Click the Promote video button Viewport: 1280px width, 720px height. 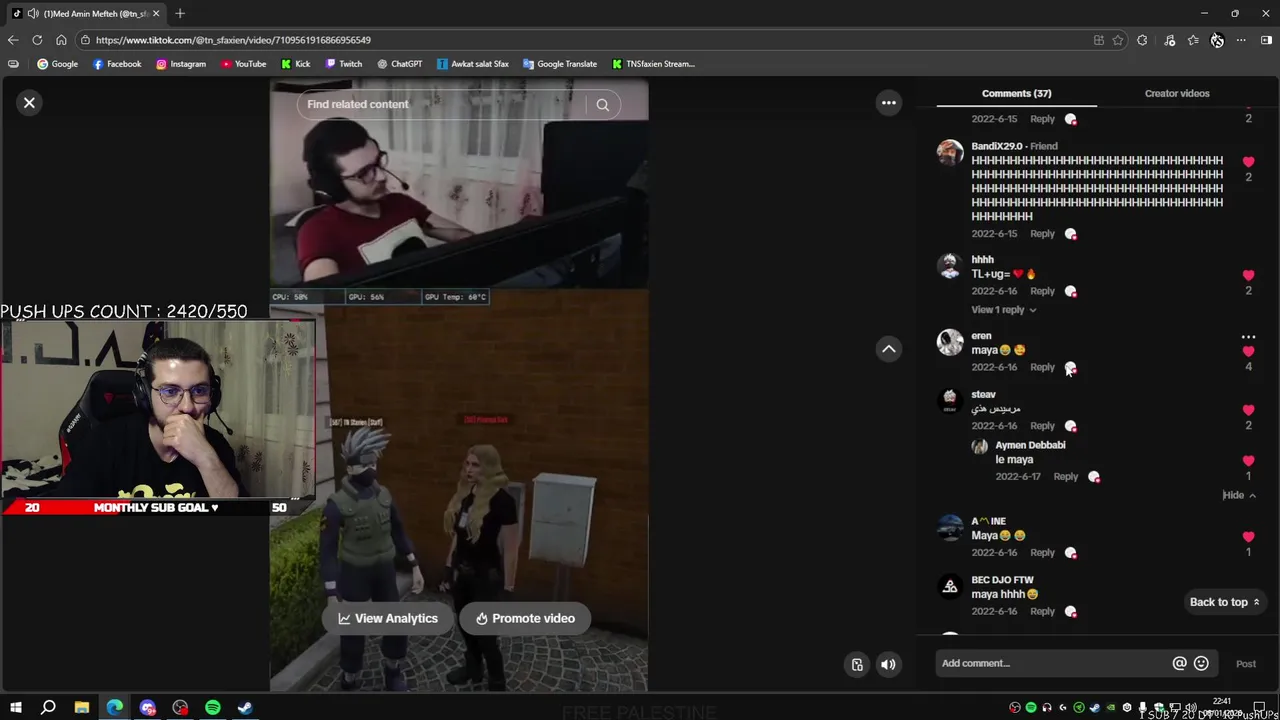click(525, 618)
